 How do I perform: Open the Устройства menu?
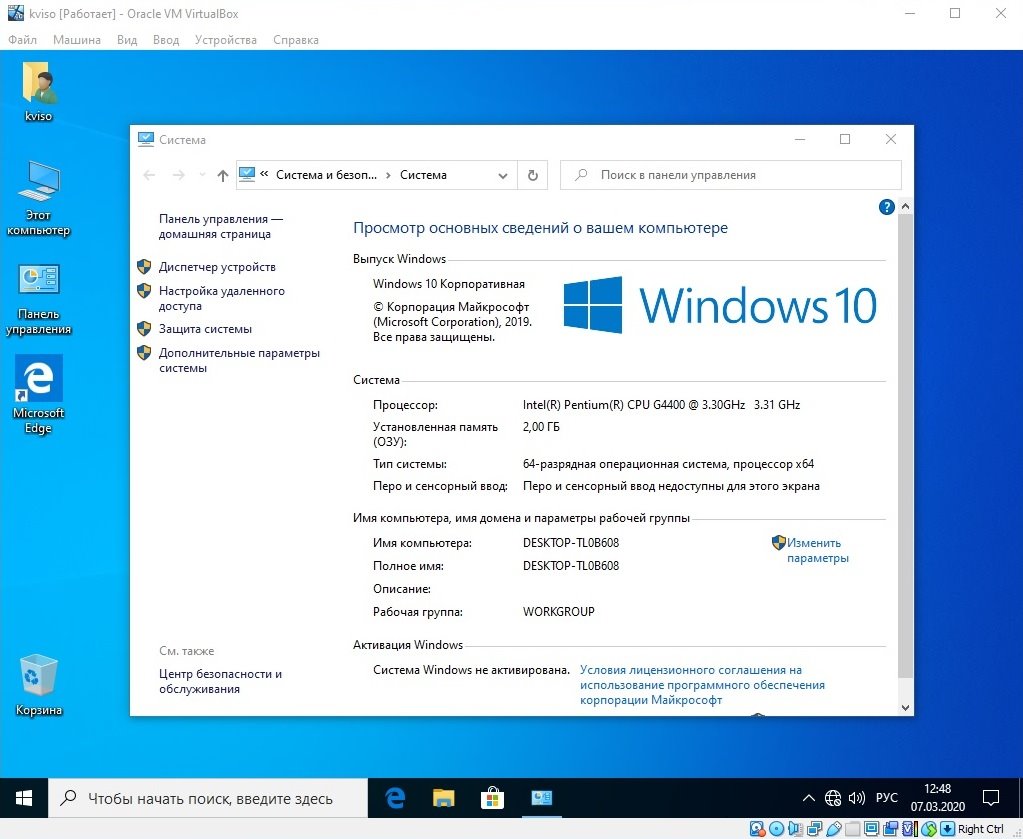[226, 40]
